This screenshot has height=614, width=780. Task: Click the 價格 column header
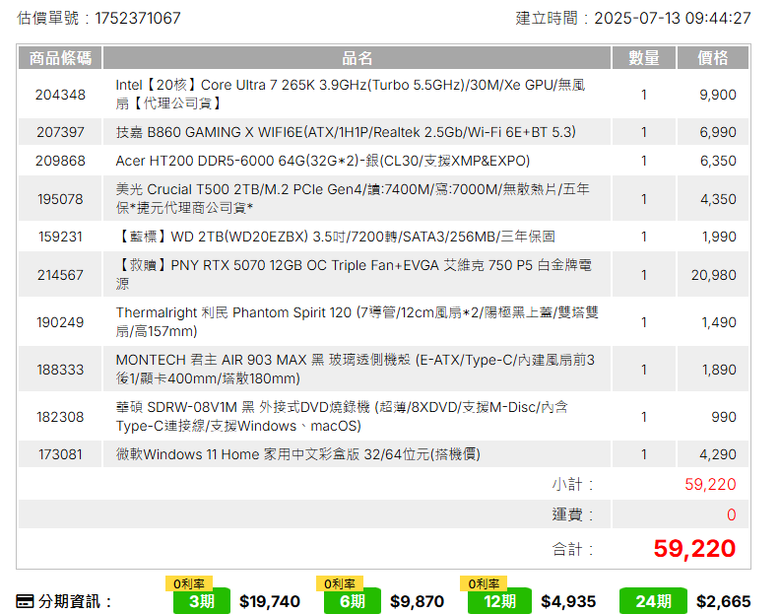712,58
